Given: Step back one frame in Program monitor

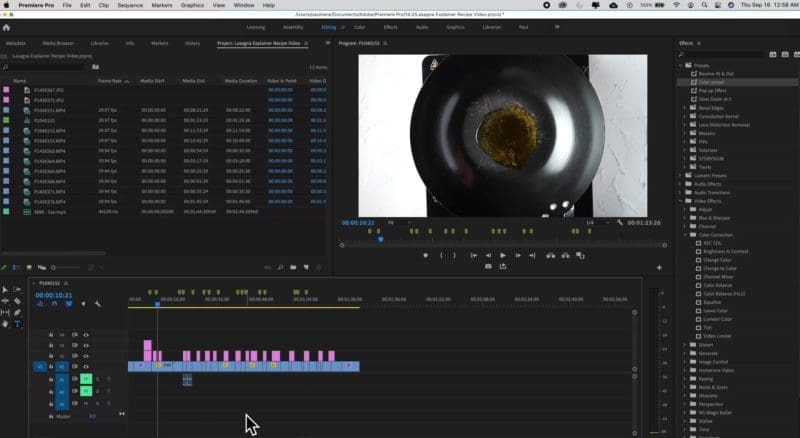Looking at the screenshot, I should coord(488,255).
